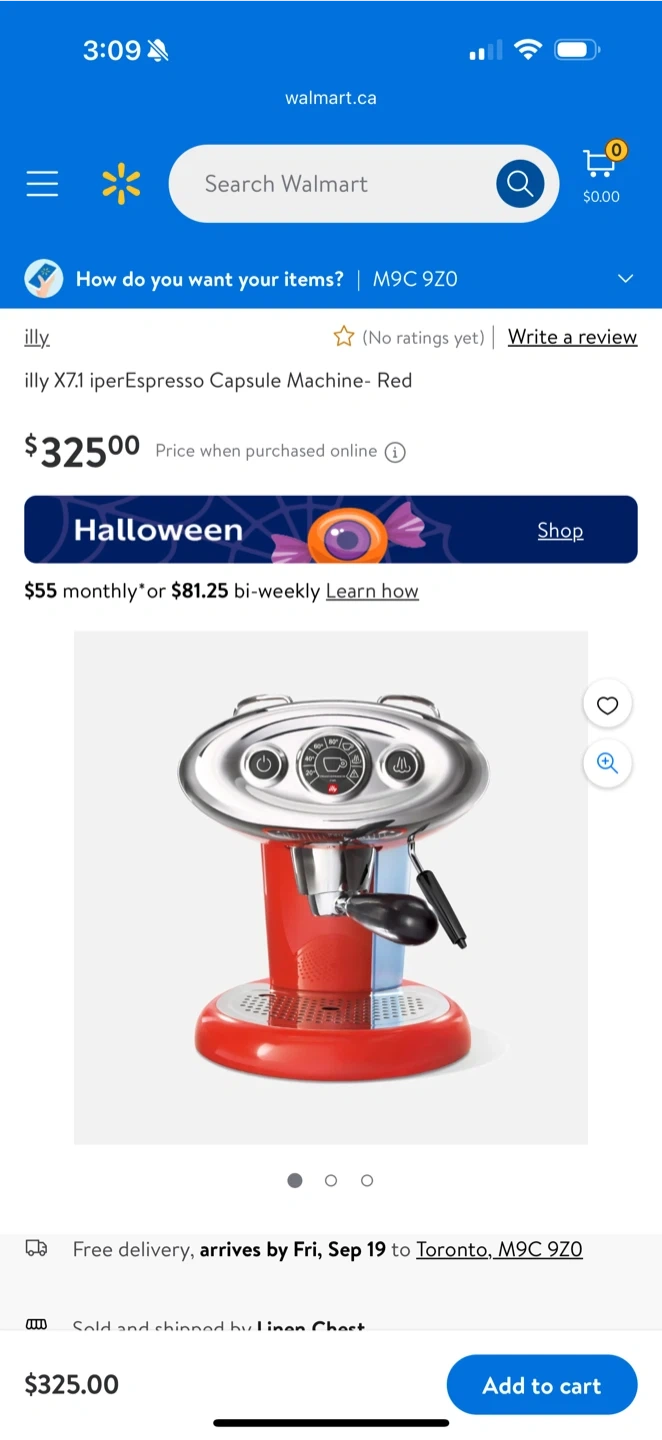Open the M9C 9Z0 postal code selector

tap(415, 279)
